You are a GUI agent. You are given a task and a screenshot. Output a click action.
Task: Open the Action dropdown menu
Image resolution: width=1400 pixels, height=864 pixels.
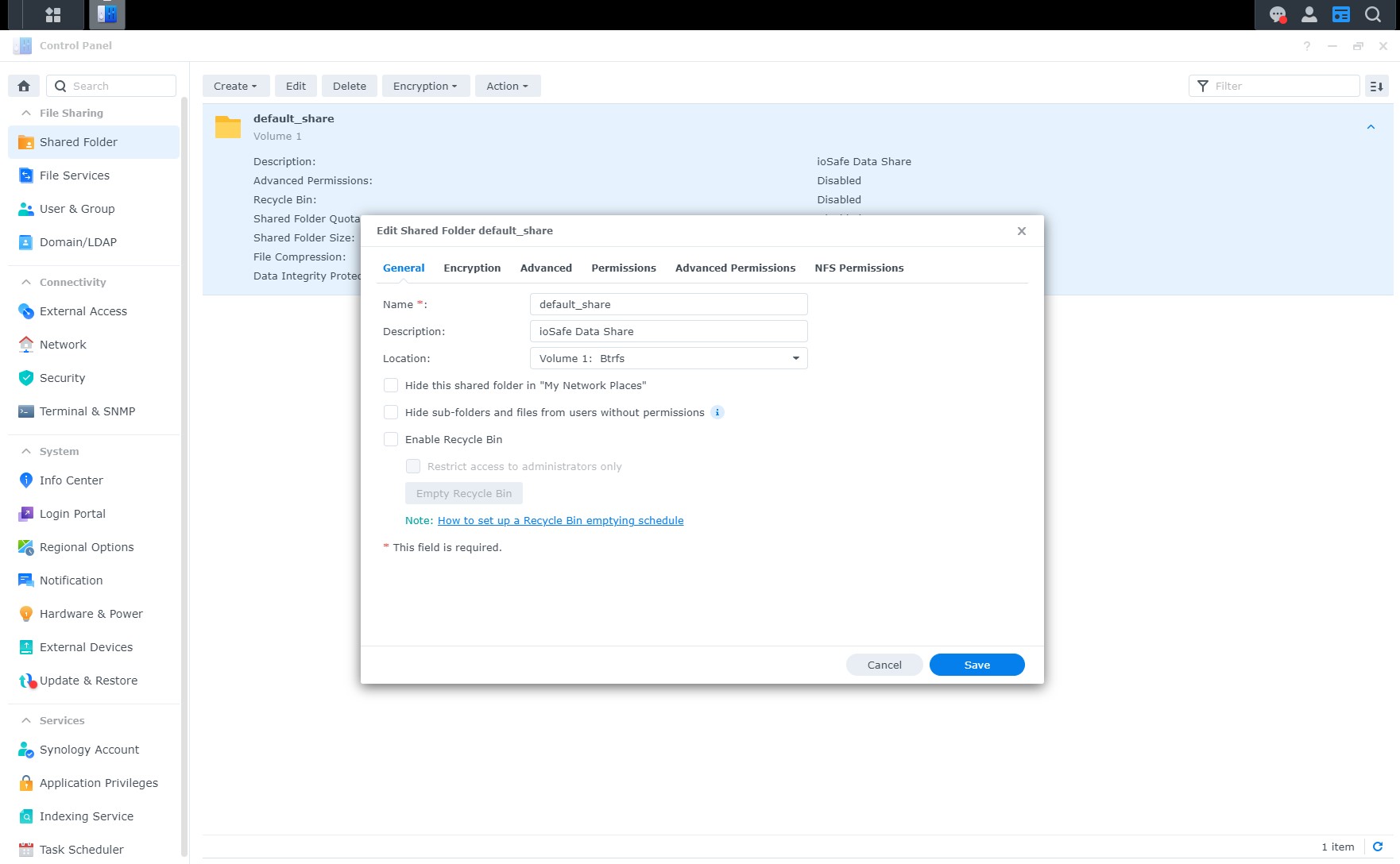point(507,86)
